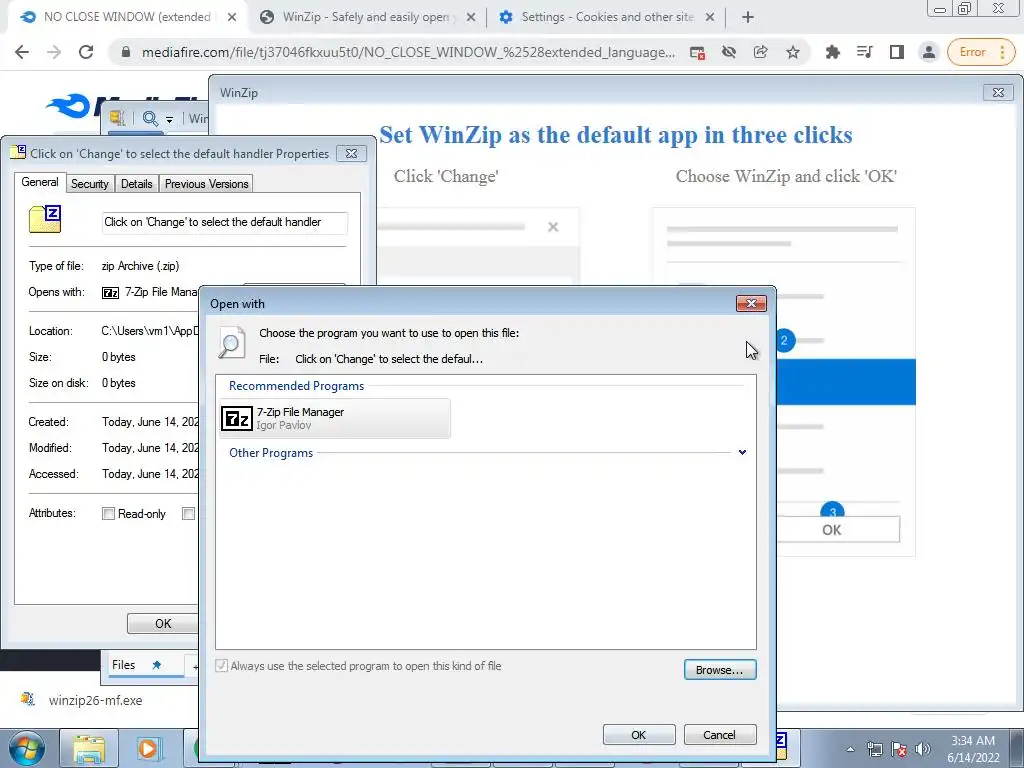Go back in Chrome

[22, 52]
